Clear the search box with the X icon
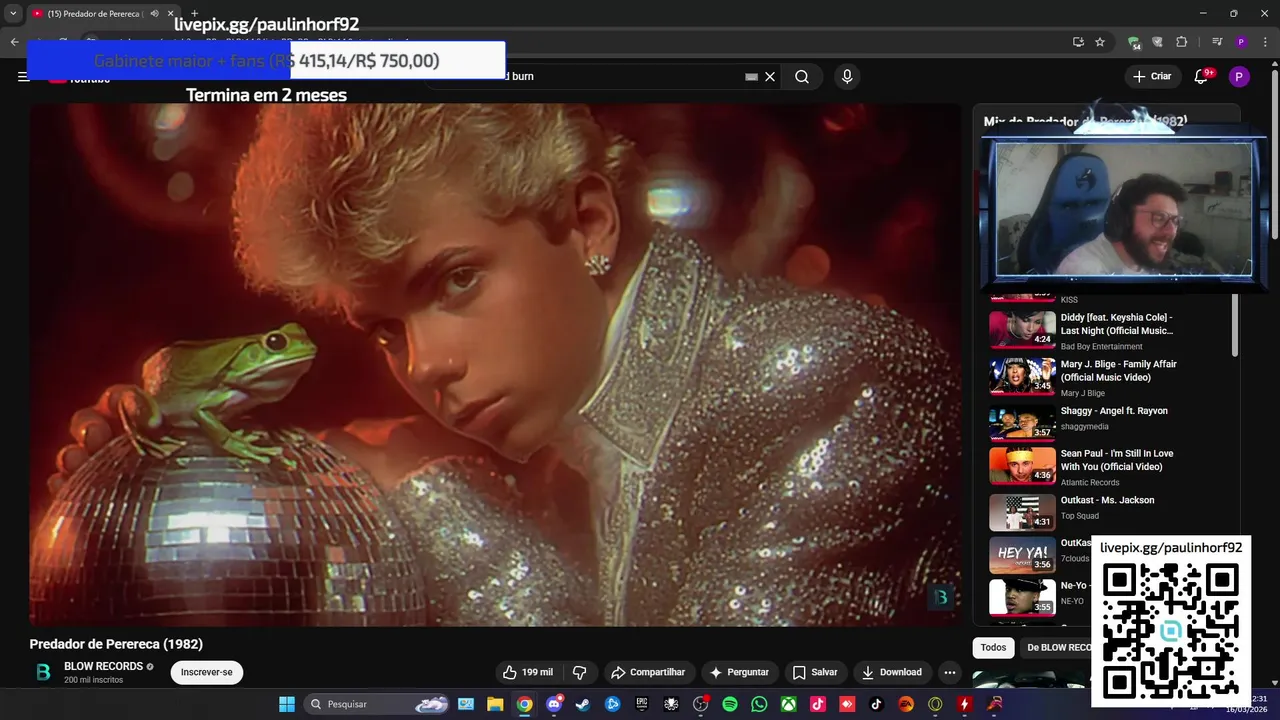The width and height of the screenshot is (1280, 720). pyautogui.click(x=770, y=77)
